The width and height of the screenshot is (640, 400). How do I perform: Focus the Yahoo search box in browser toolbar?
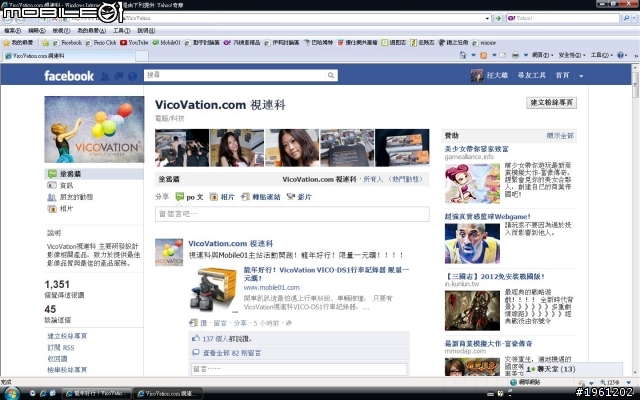point(563,18)
